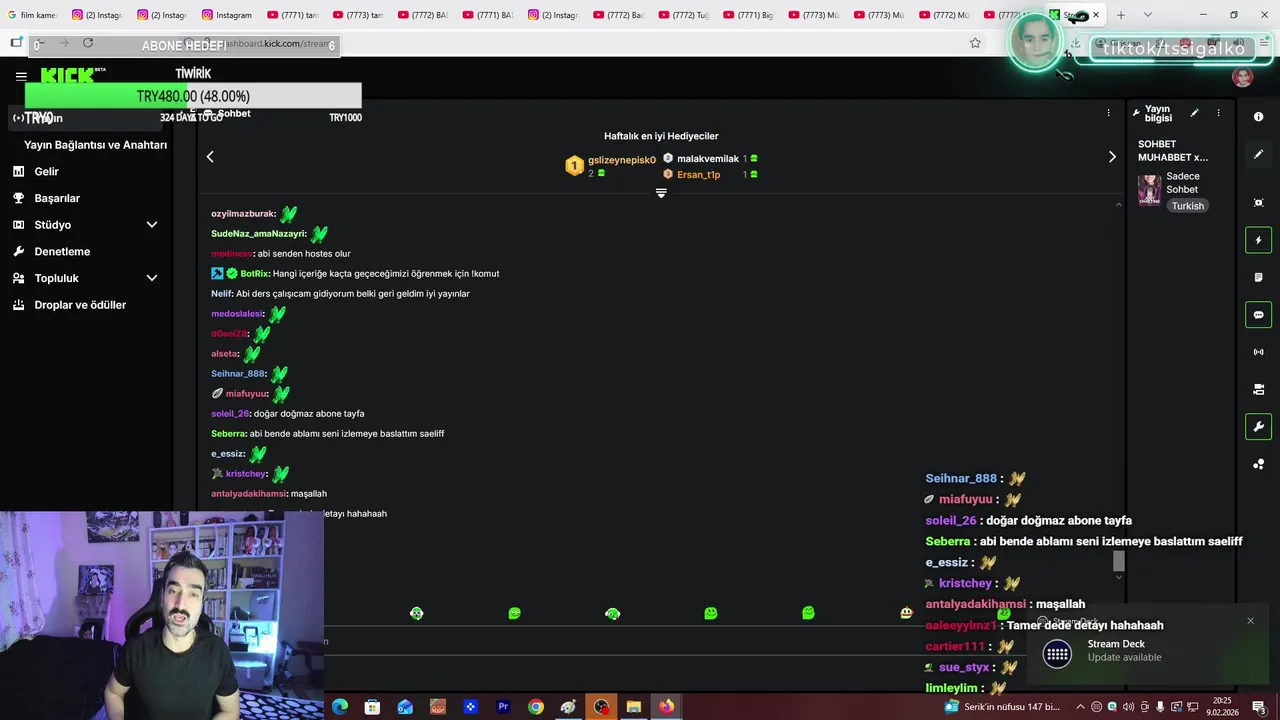Screen dimensions: 1280x720
Task: Open Google Chrome from the taskbar
Action: pos(536,707)
